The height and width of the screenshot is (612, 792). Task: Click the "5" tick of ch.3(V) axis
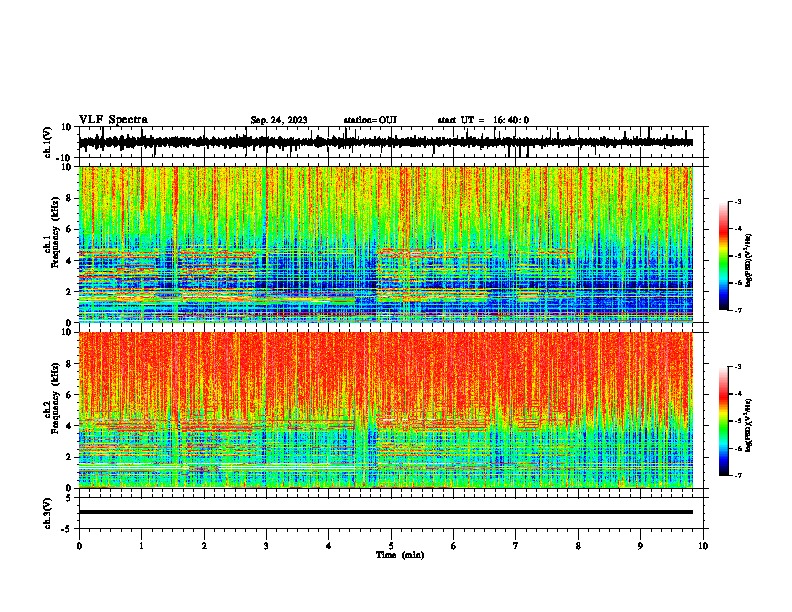coord(69,497)
